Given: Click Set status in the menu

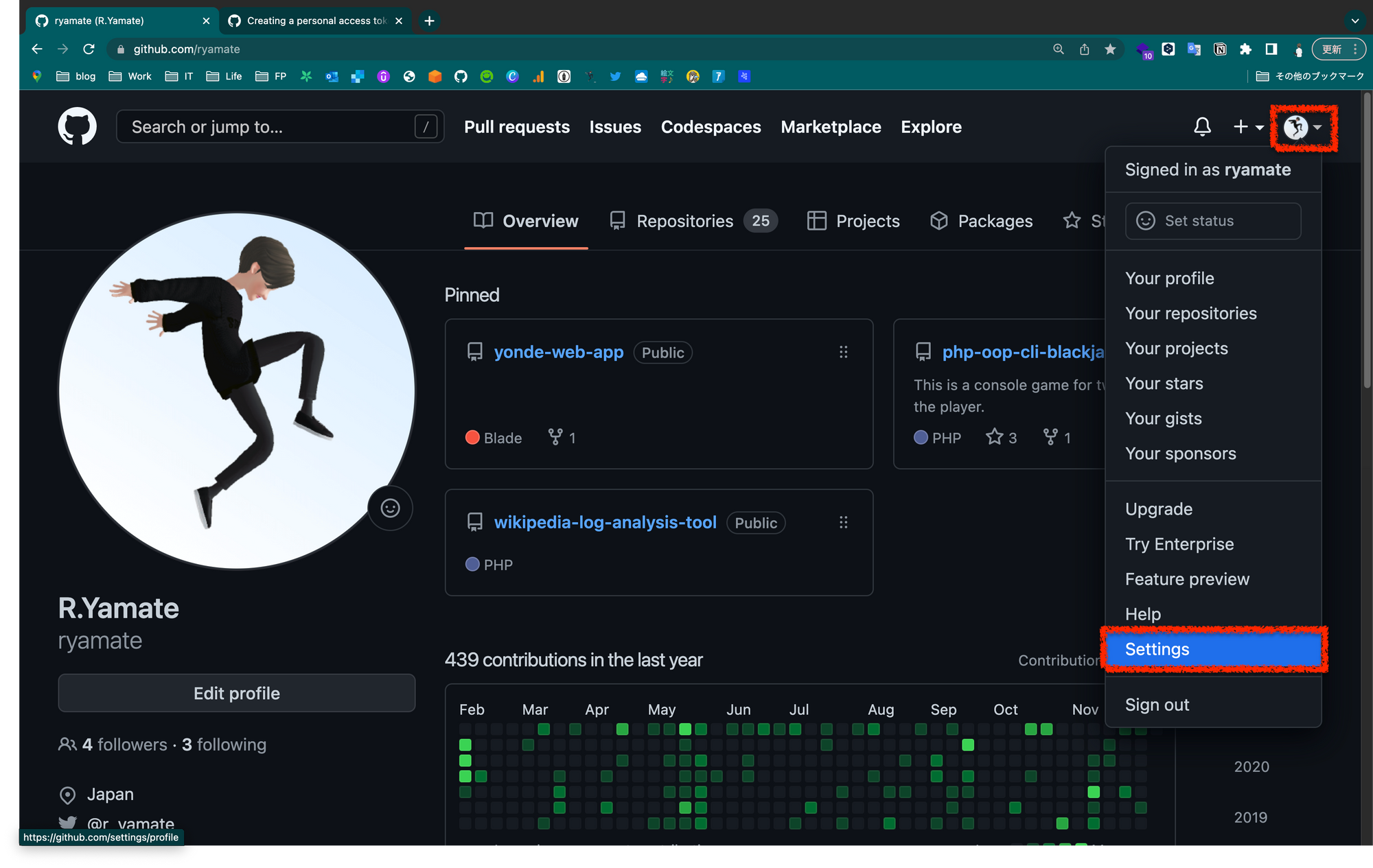Looking at the screenshot, I should (1213, 221).
